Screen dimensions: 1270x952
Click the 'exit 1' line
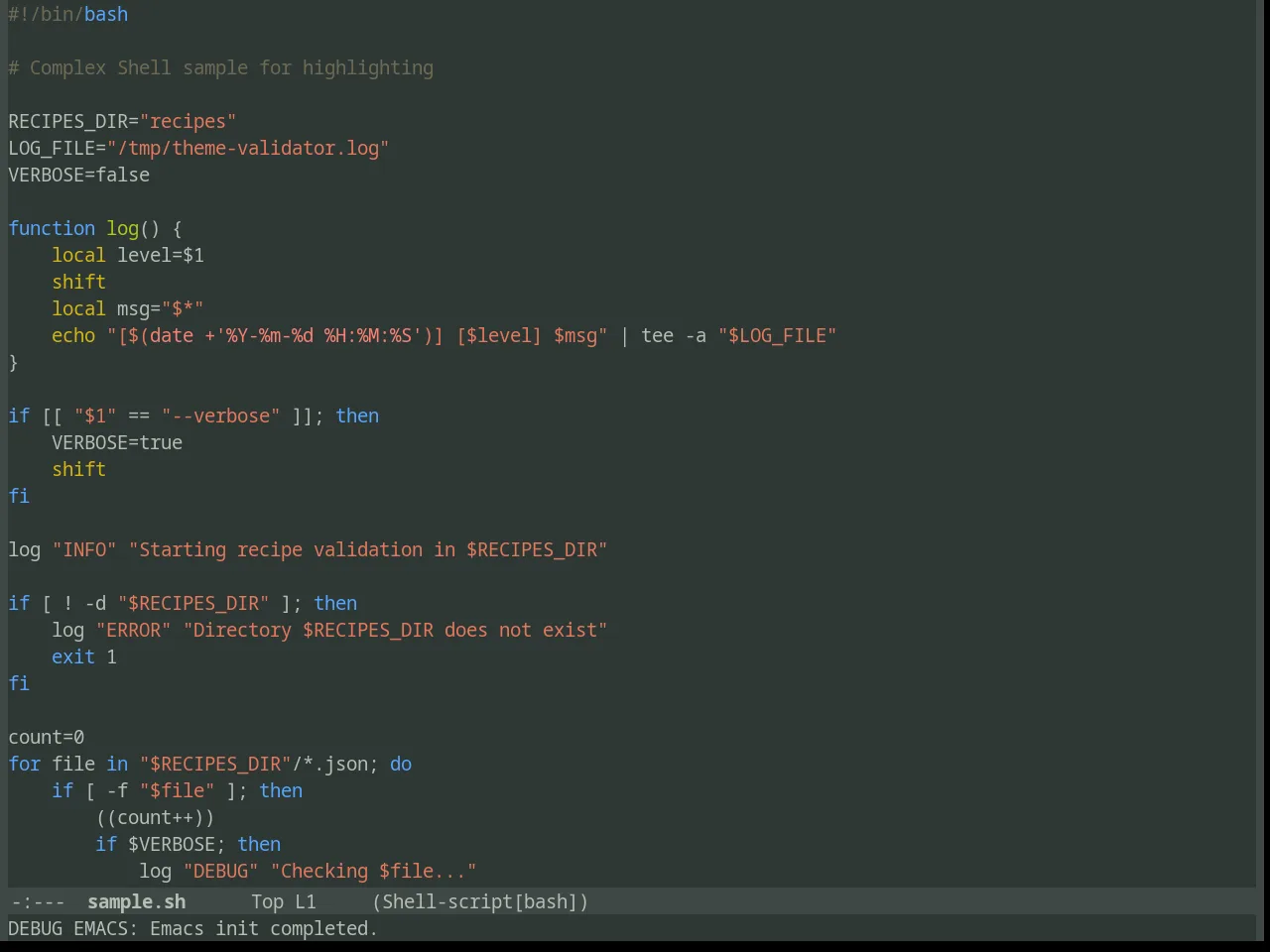coord(84,656)
